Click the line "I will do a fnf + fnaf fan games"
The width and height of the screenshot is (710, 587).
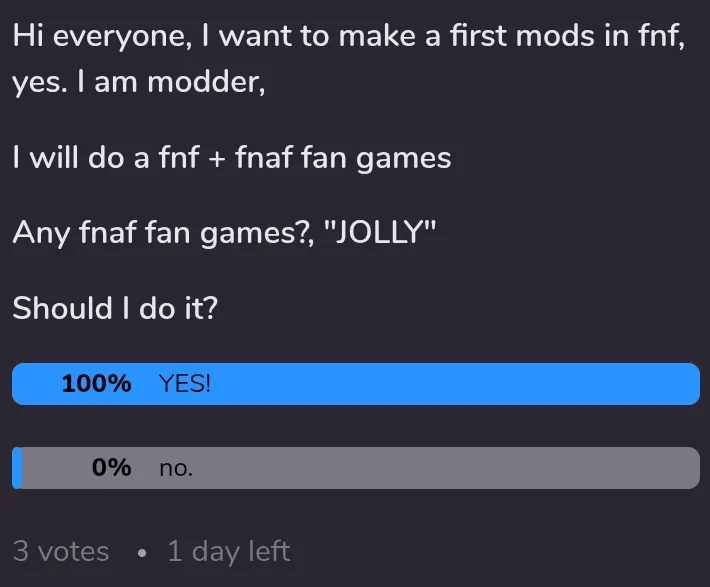point(231,158)
